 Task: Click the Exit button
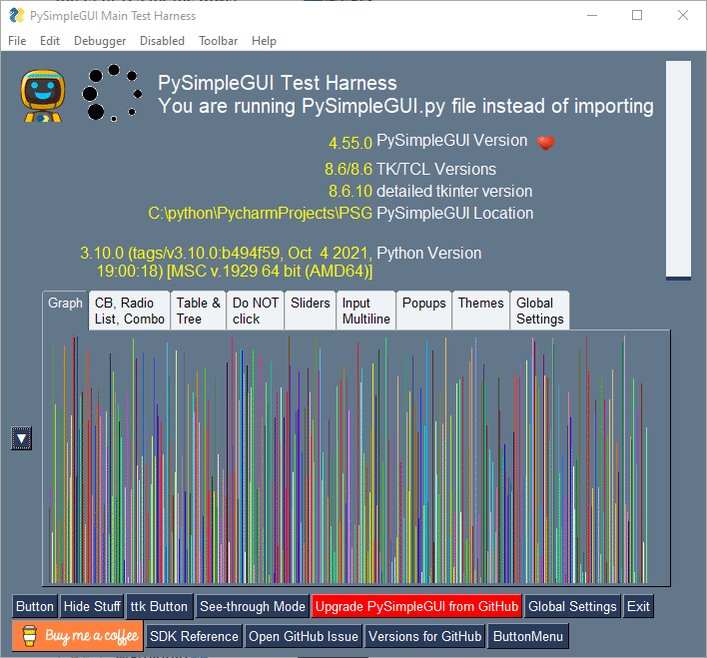638,606
